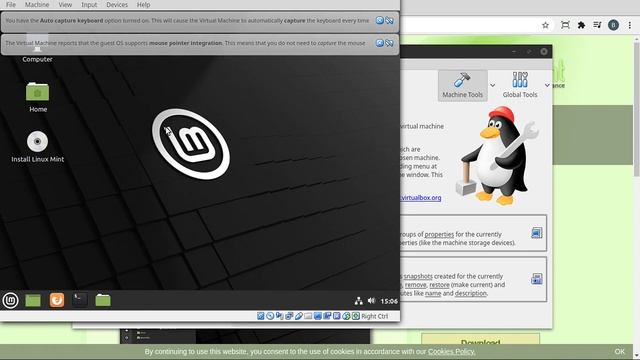
Task: Open the Chrome three-dot menu
Action: coord(630,25)
